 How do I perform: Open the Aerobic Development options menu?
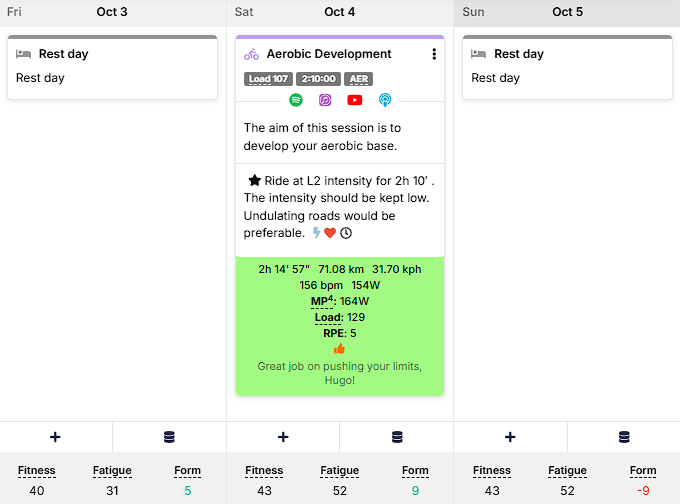click(x=434, y=54)
